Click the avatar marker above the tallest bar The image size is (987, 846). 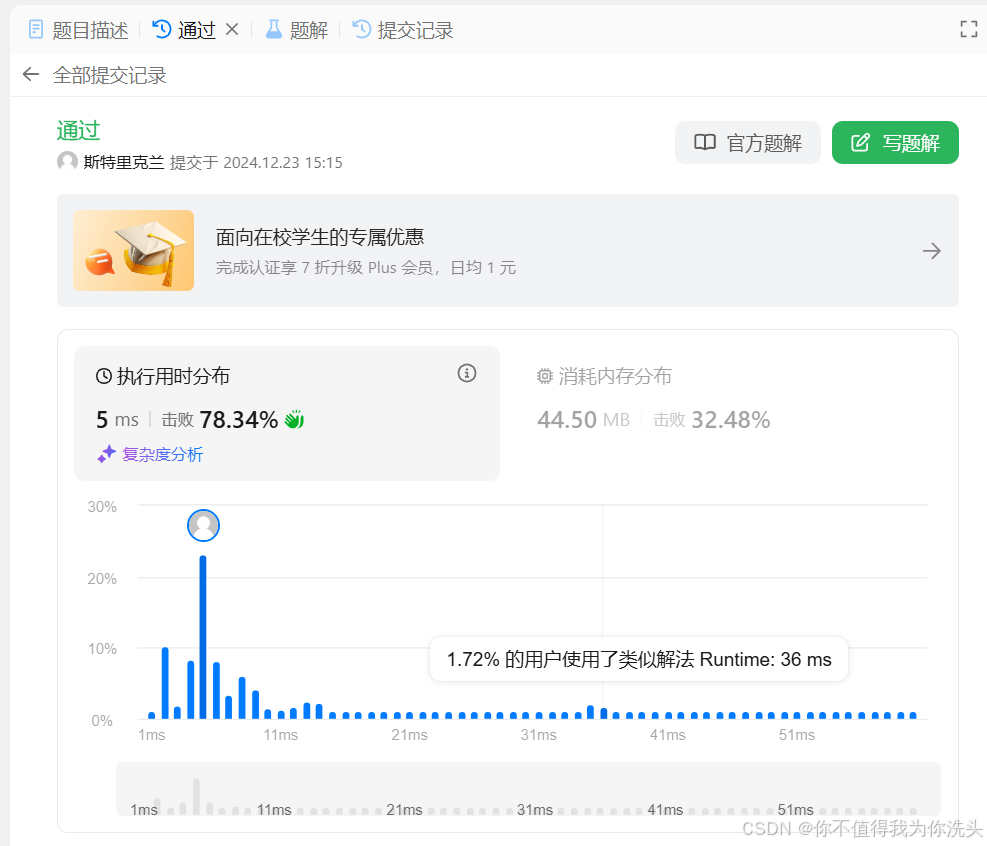coord(203,525)
